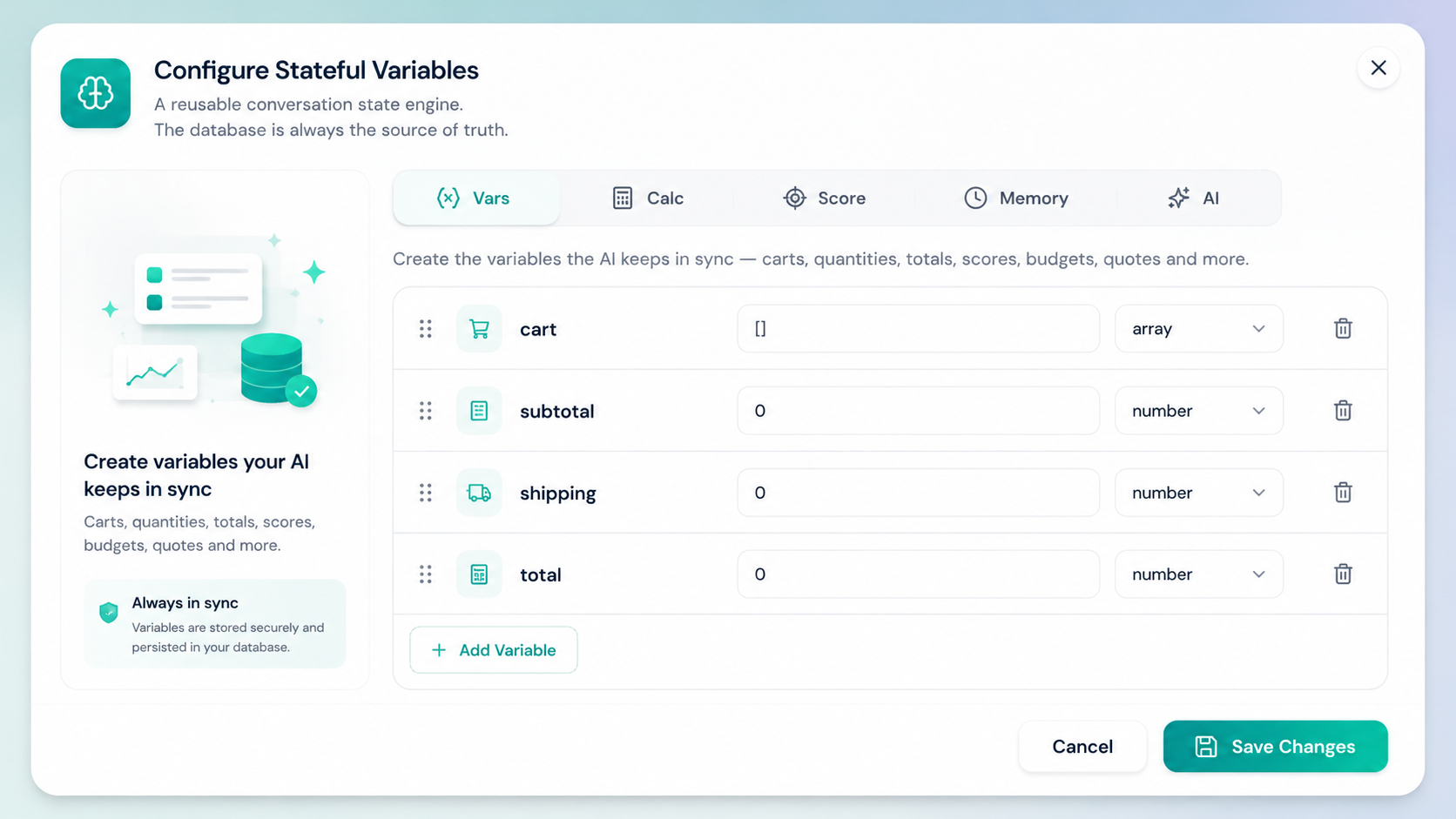Open the Calc tab
1456x819 pixels.
[x=648, y=198]
